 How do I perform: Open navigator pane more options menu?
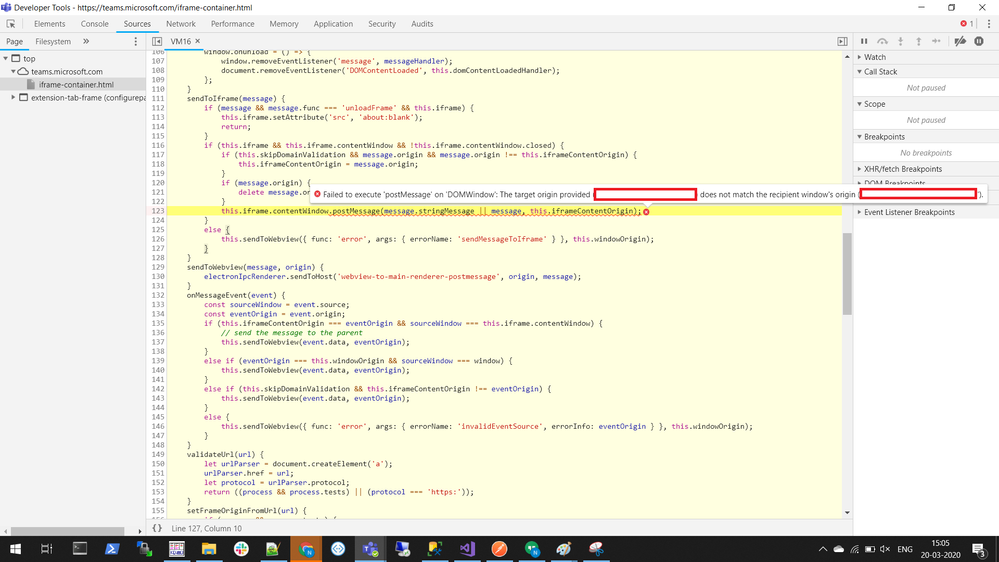click(136, 42)
